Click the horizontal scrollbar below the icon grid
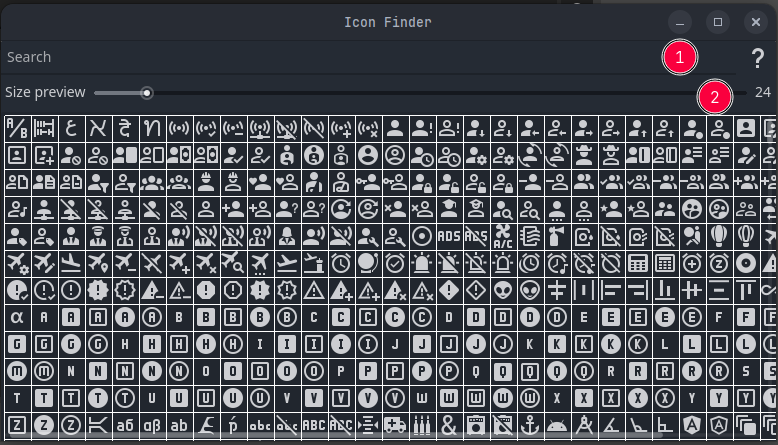 pos(333,435)
